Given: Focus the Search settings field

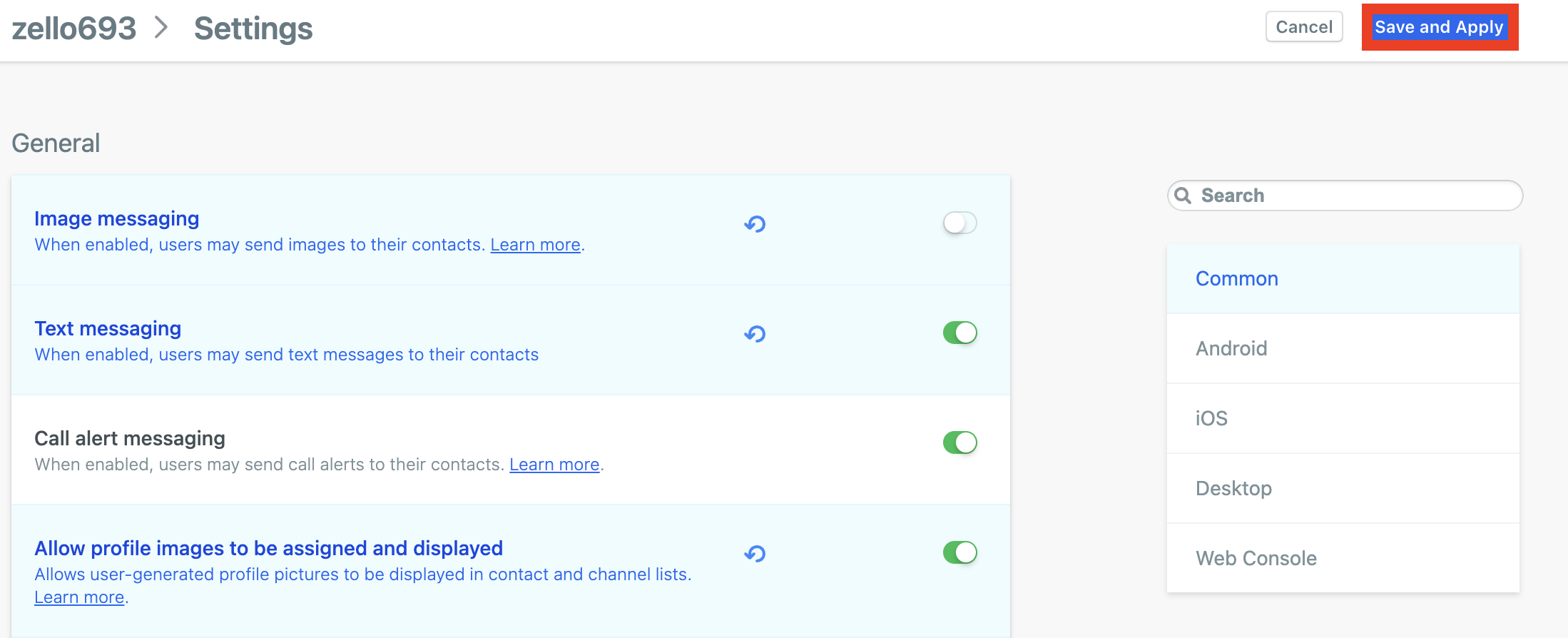Looking at the screenshot, I should click(1345, 196).
